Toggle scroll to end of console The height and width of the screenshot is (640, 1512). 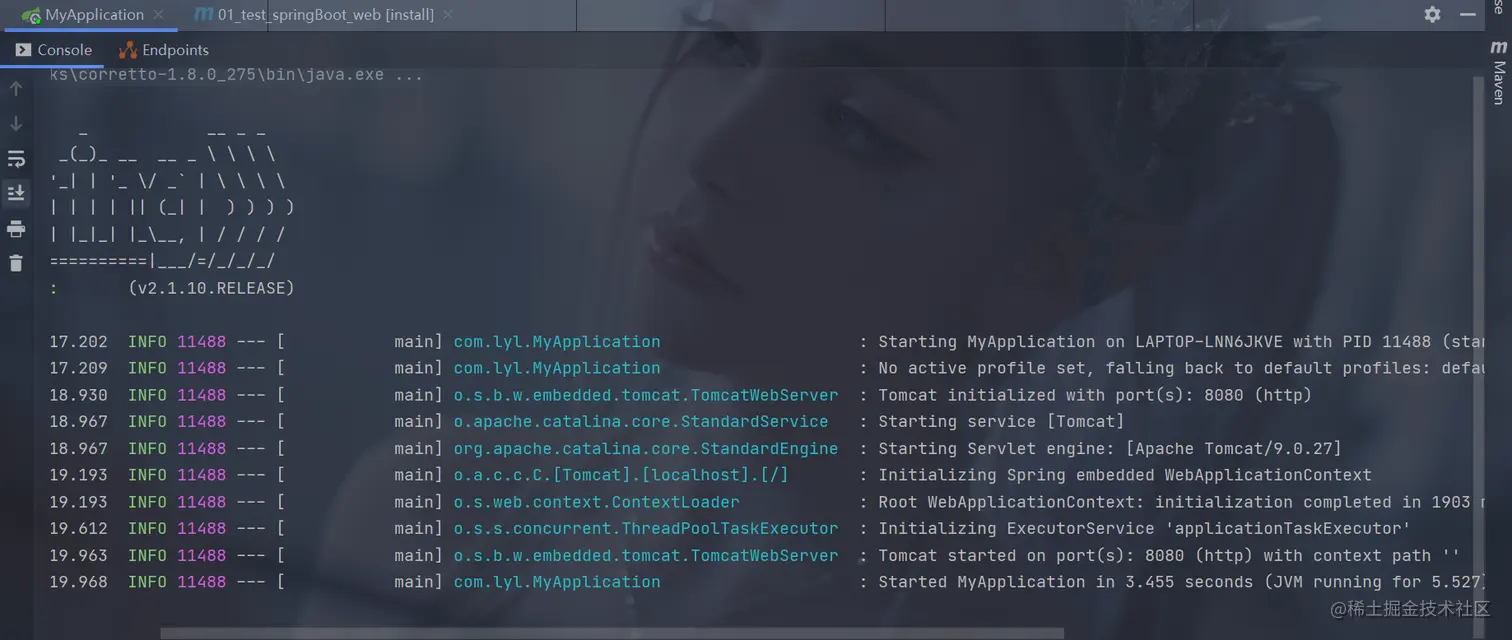(16, 193)
